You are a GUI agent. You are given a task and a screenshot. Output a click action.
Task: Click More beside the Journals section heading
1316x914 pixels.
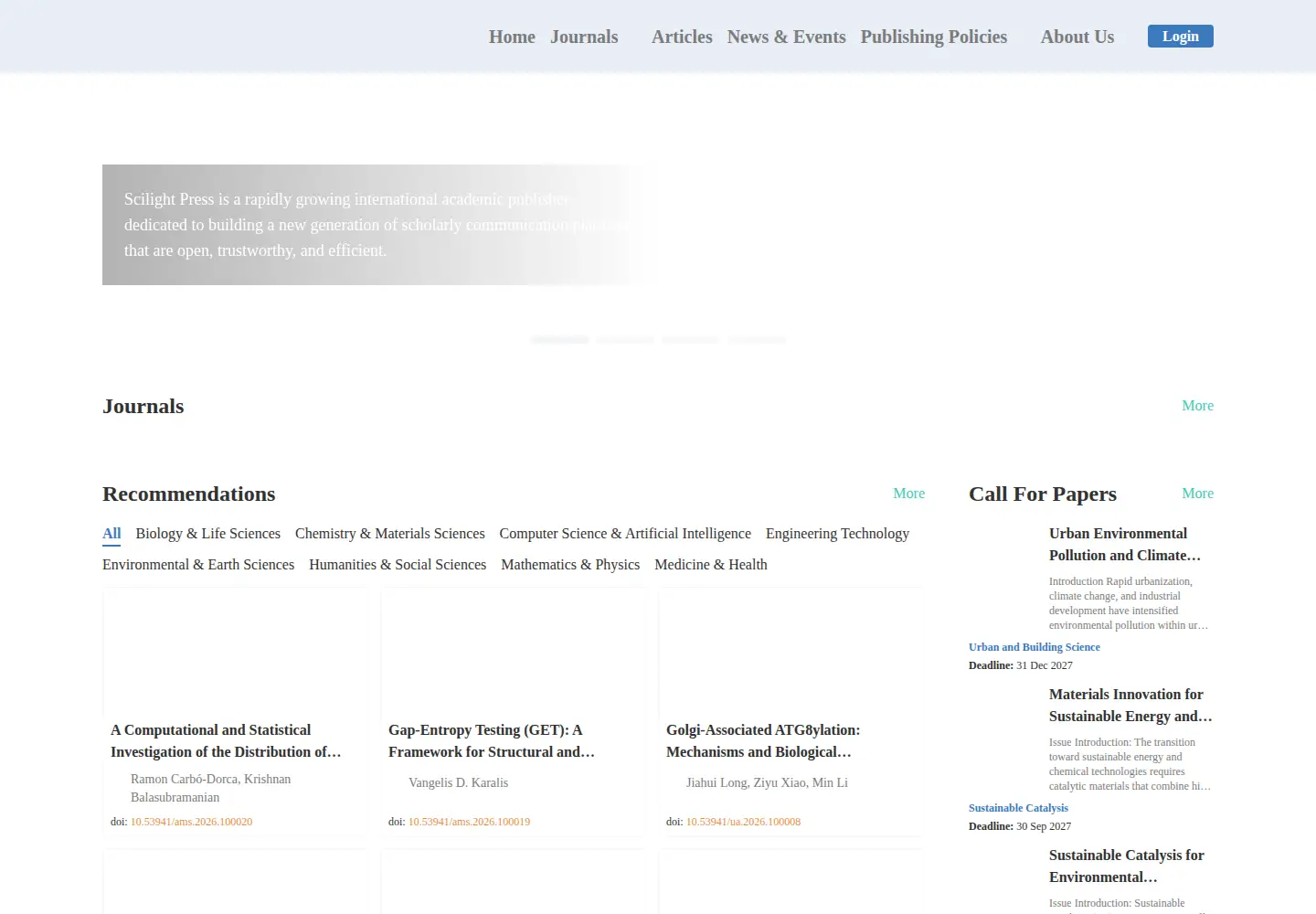click(1197, 406)
